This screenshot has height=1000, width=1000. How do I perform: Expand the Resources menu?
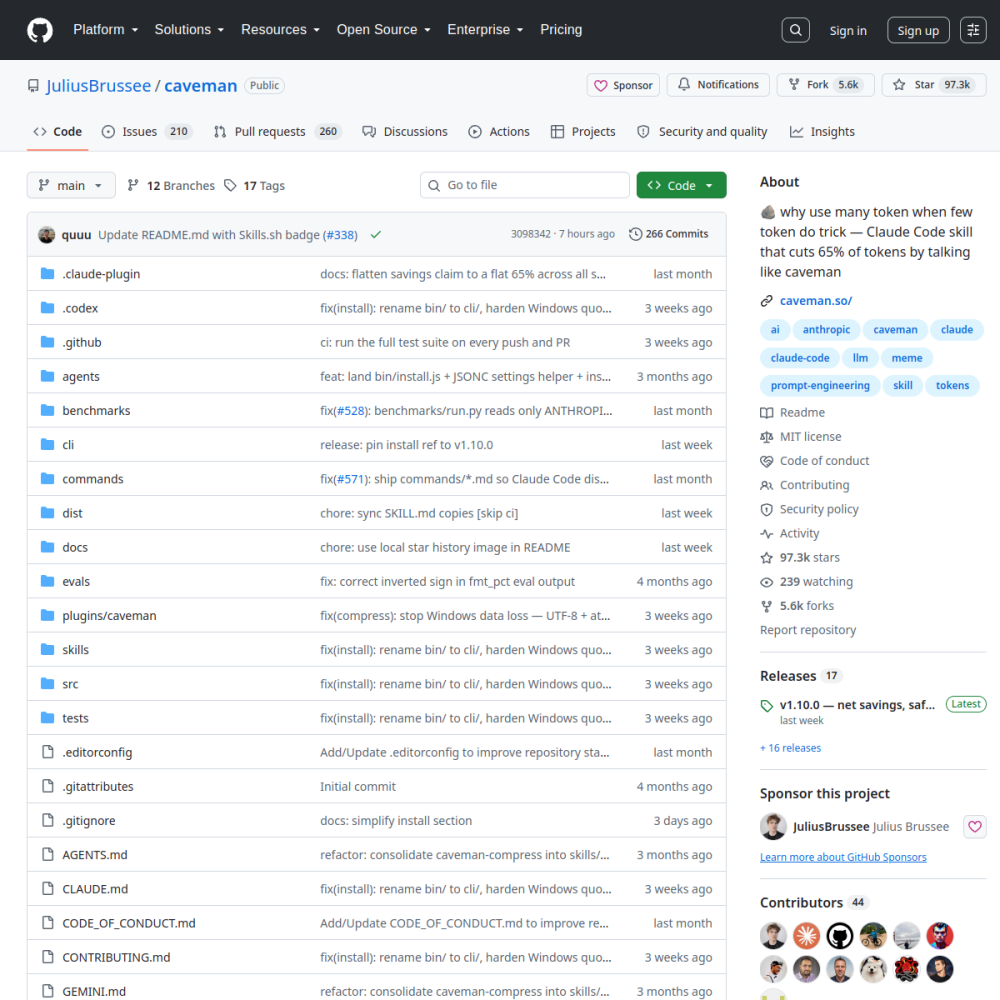point(280,29)
